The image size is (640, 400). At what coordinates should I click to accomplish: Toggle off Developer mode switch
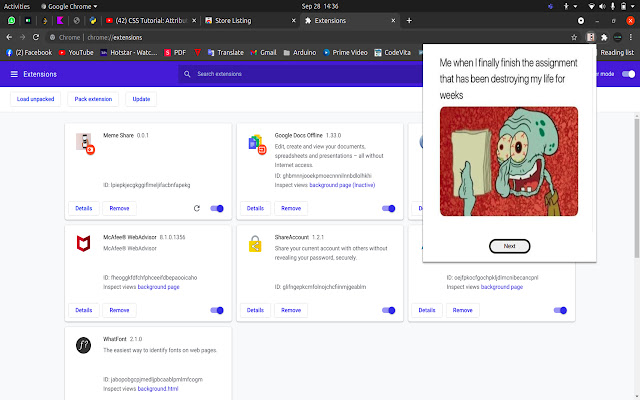point(628,74)
